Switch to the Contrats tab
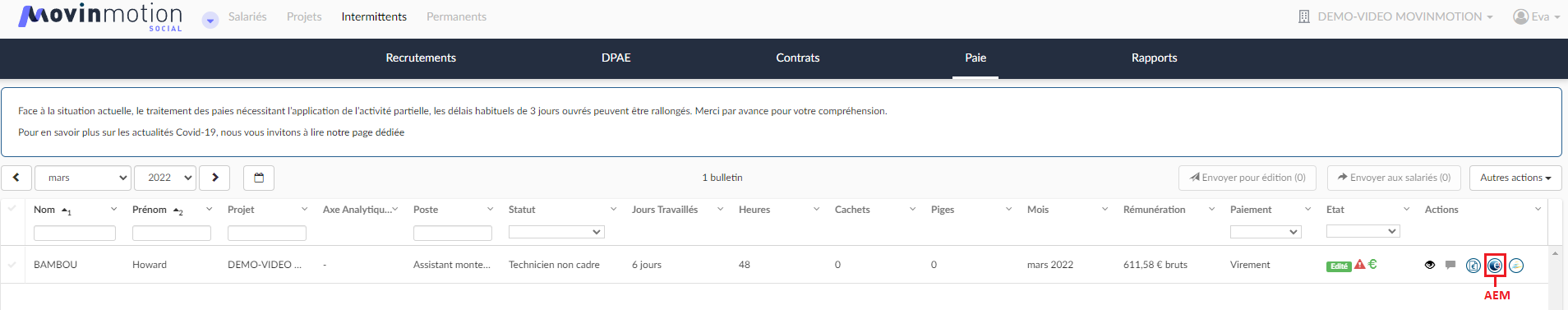Image resolution: width=1568 pixels, height=310 pixels. [798, 58]
